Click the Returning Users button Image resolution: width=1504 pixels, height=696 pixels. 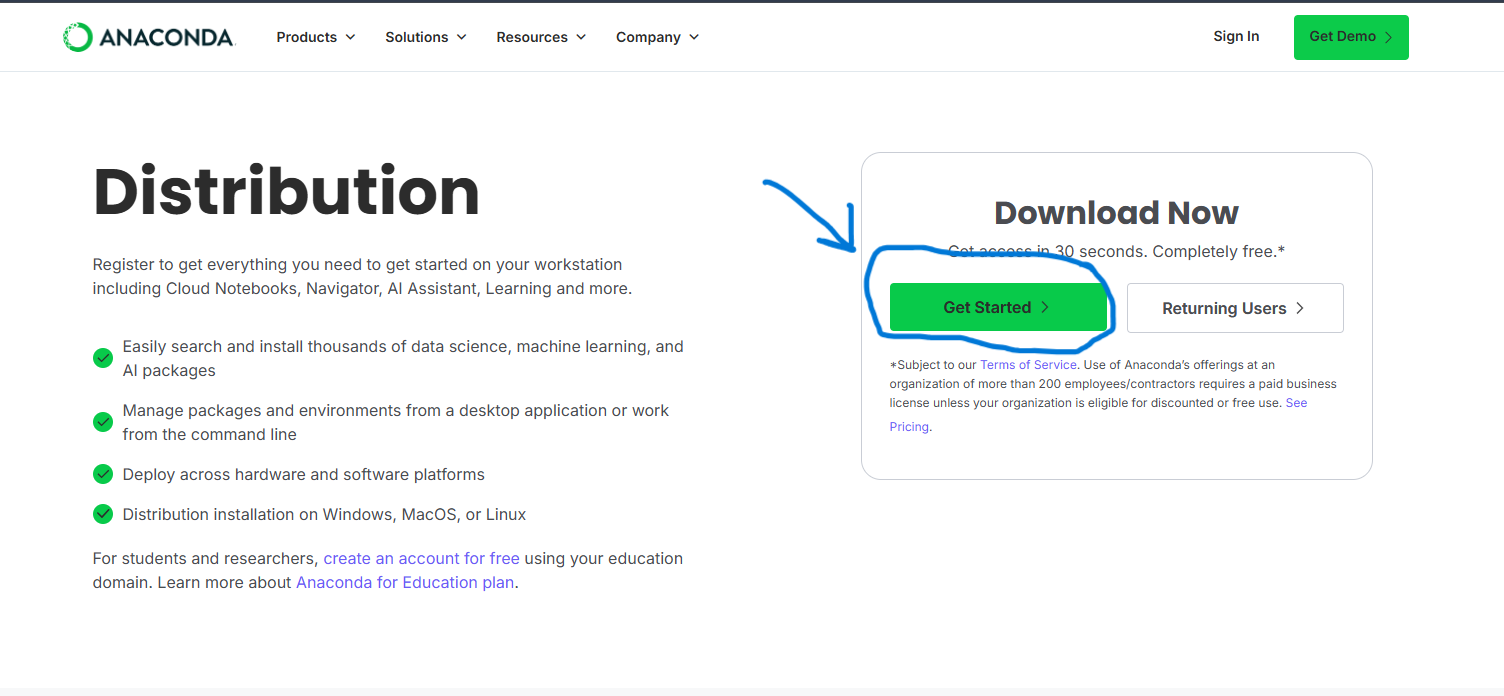[1235, 308]
